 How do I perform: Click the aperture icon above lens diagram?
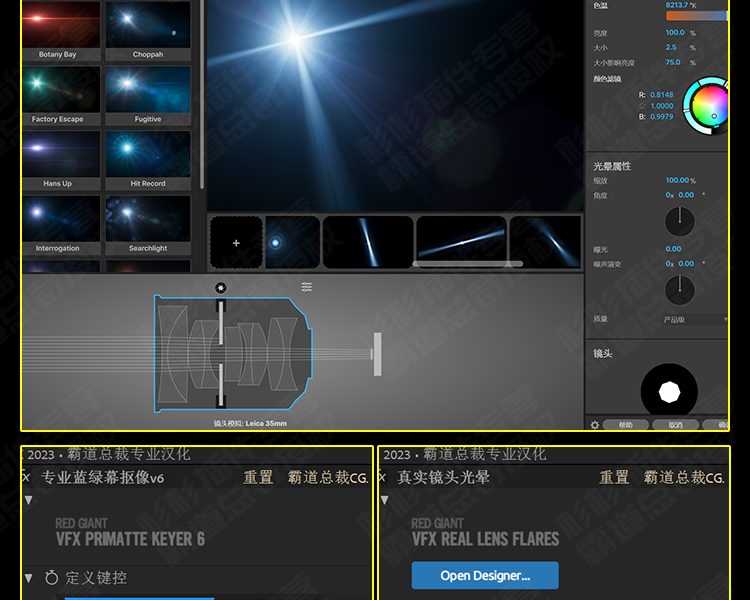[221, 288]
